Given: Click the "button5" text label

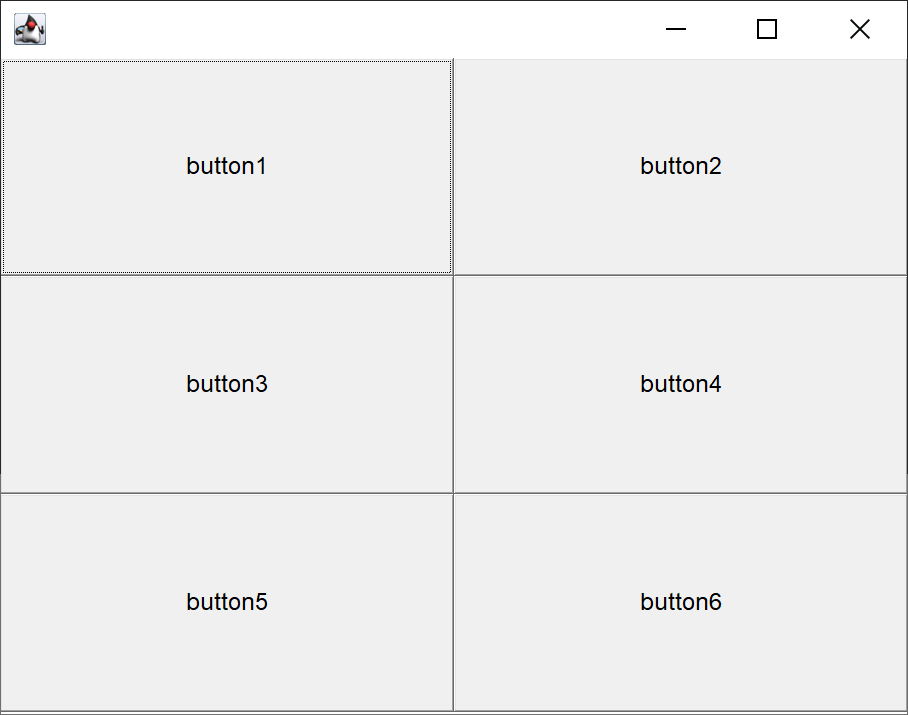Looking at the screenshot, I should (227, 602).
